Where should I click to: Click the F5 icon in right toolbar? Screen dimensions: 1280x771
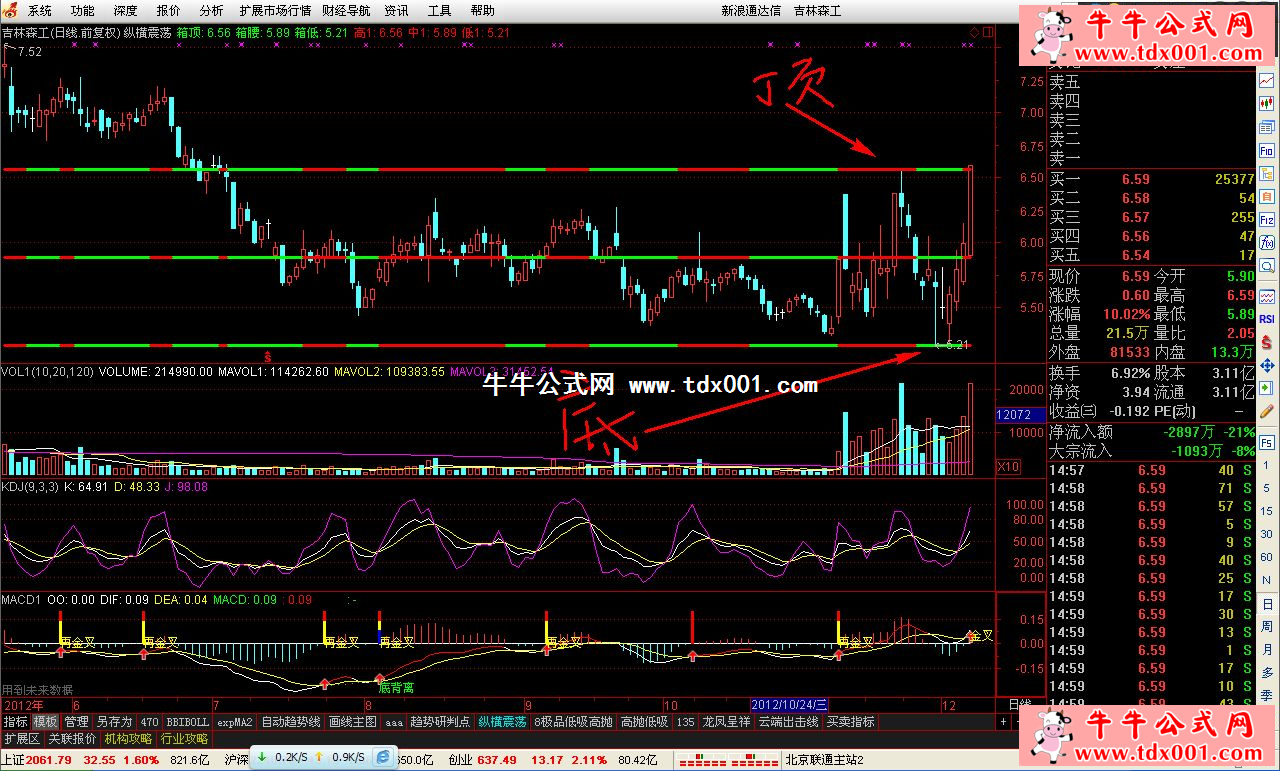click(1267, 442)
